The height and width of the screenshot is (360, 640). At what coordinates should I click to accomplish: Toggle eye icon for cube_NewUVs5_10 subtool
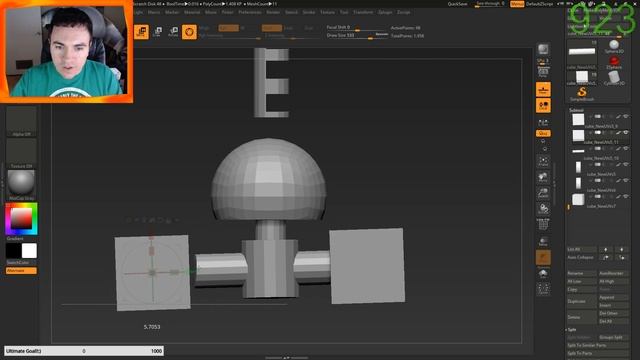click(625, 149)
